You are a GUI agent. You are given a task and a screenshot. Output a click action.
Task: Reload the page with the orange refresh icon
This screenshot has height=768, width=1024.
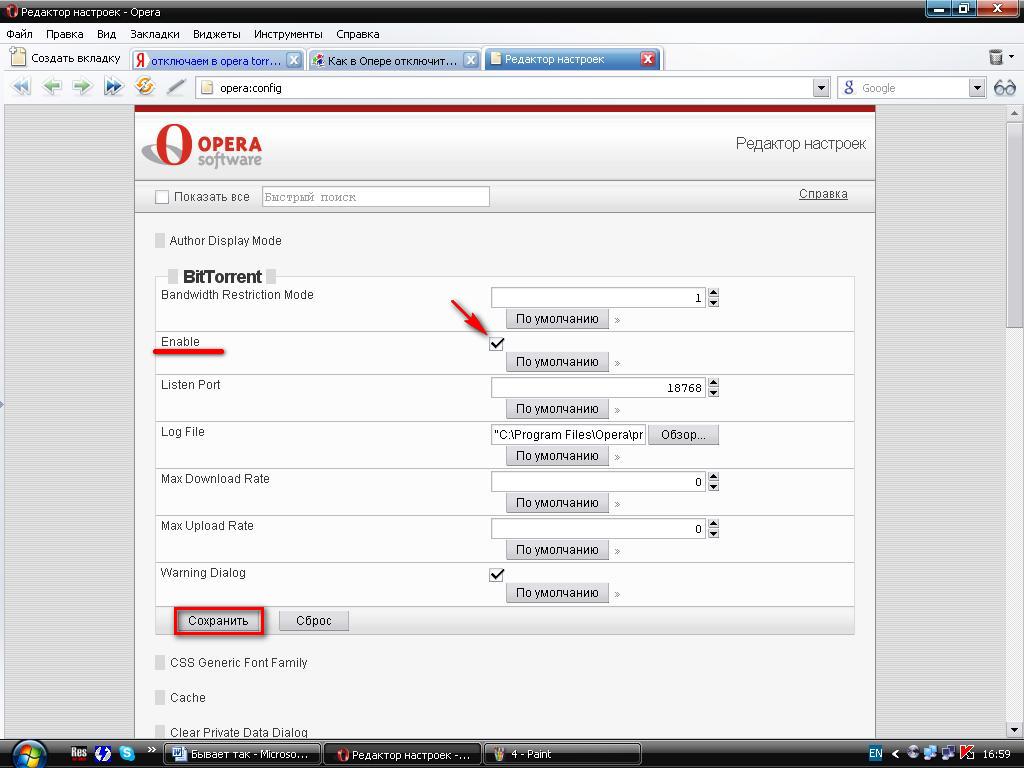click(144, 86)
